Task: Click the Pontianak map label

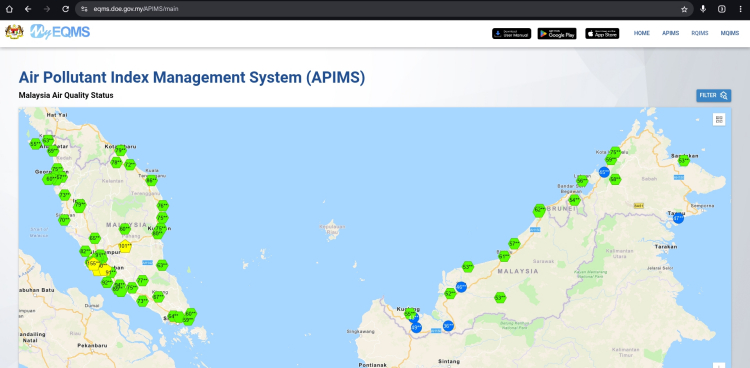Action: [373, 365]
